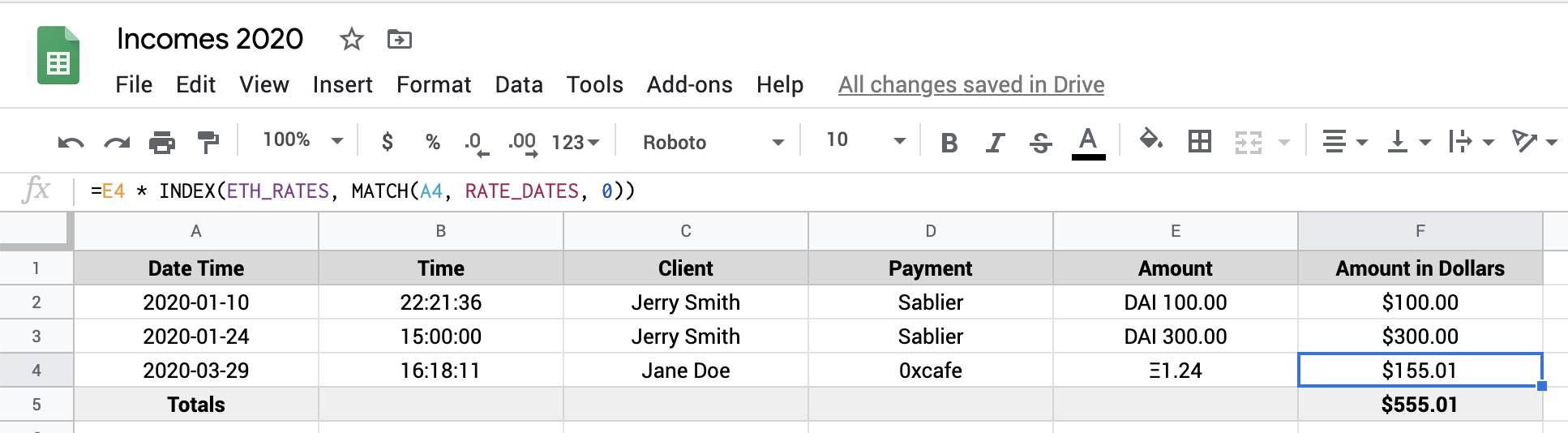Print the spreadsheet with the printer icon
The height and width of the screenshot is (433, 1568).
(162, 143)
